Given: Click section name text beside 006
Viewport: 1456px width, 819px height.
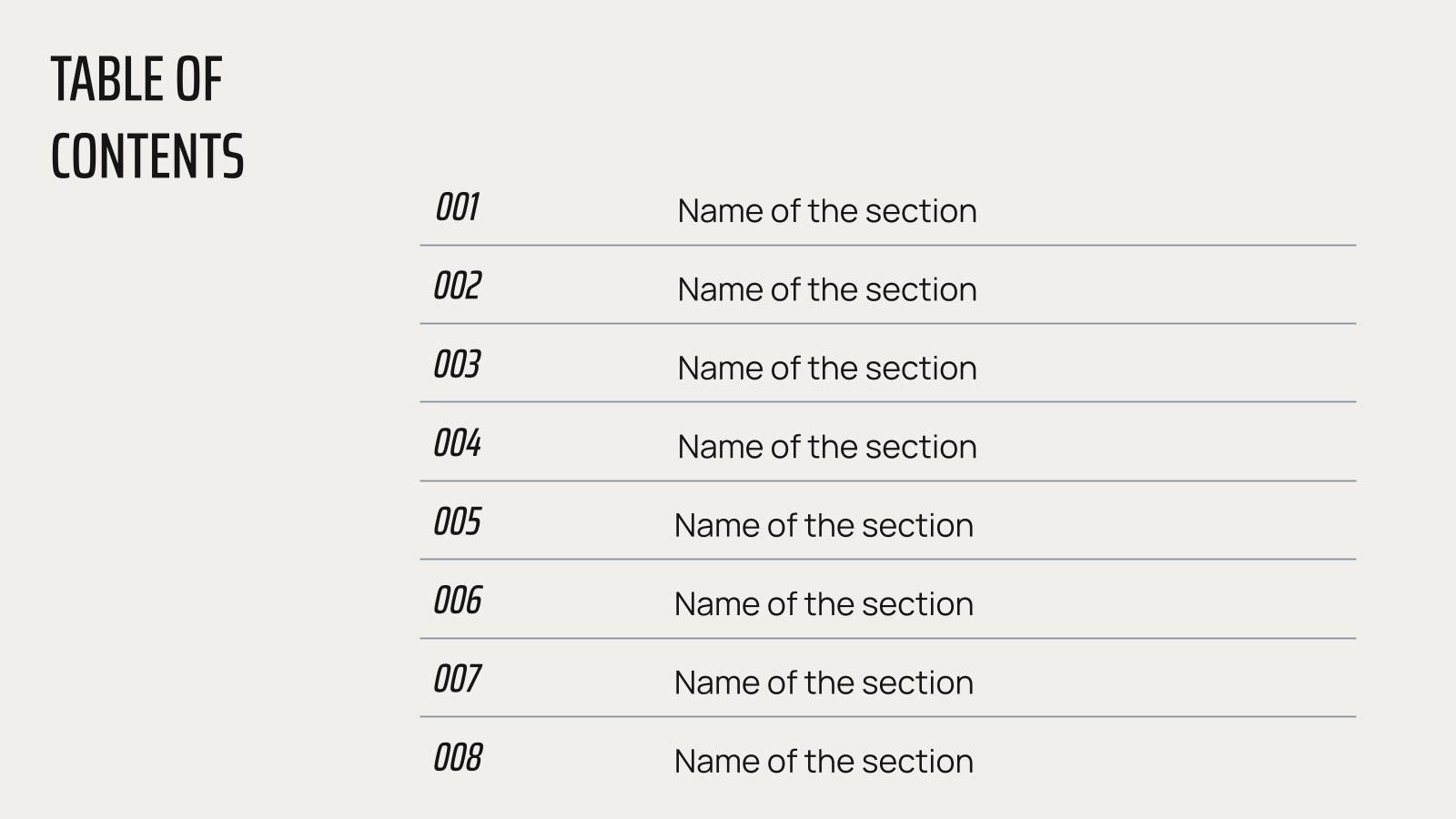Looking at the screenshot, I should (x=824, y=604).
